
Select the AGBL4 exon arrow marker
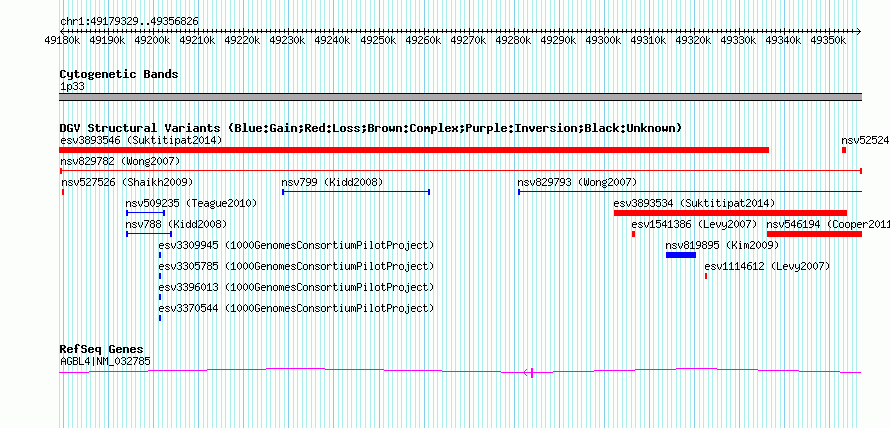tap(528, 373)
